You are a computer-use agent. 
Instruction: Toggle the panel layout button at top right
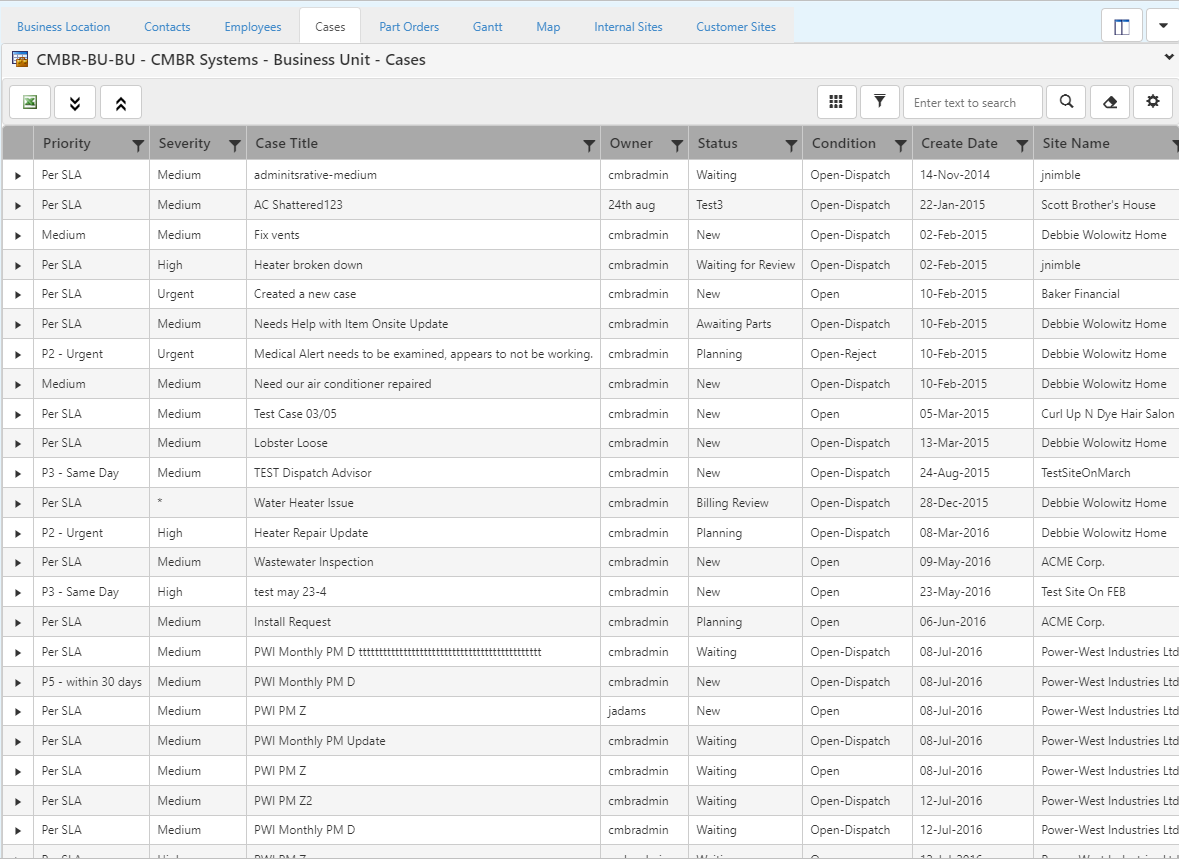tap(1122, 26)
